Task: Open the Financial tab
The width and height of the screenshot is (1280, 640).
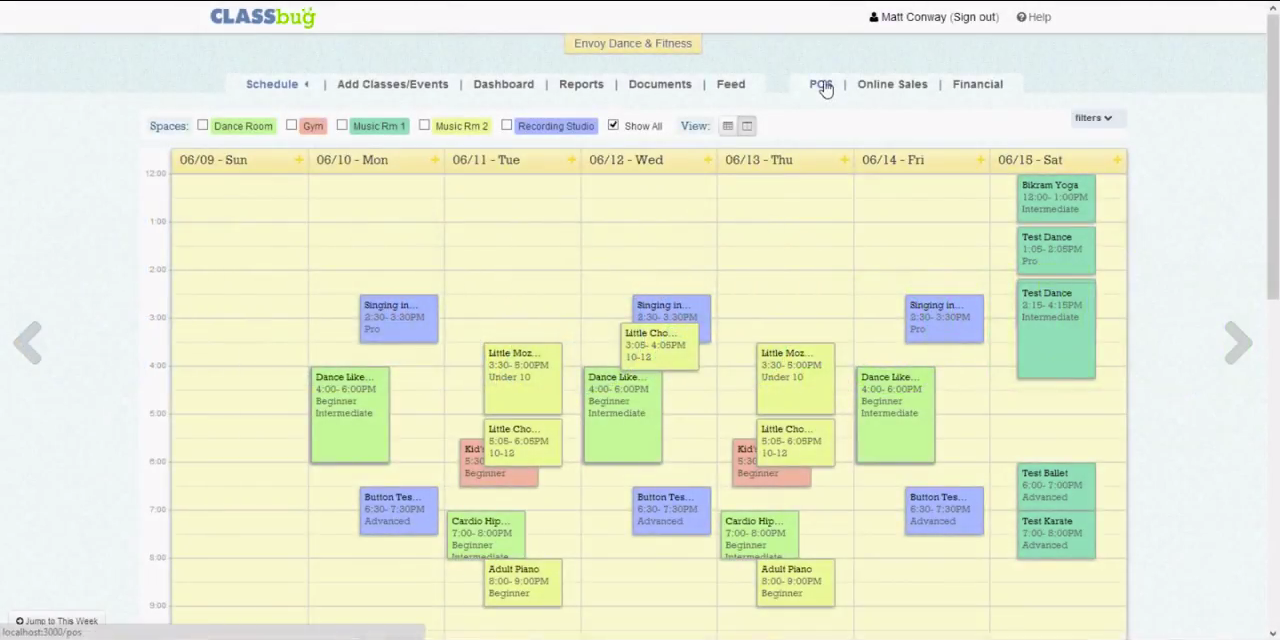Action: point(977,84)
